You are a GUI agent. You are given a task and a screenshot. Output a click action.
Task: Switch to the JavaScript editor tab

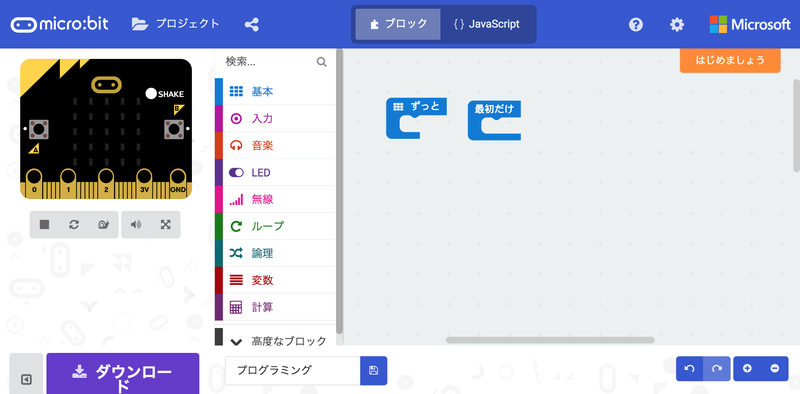(x=487, y=24)
